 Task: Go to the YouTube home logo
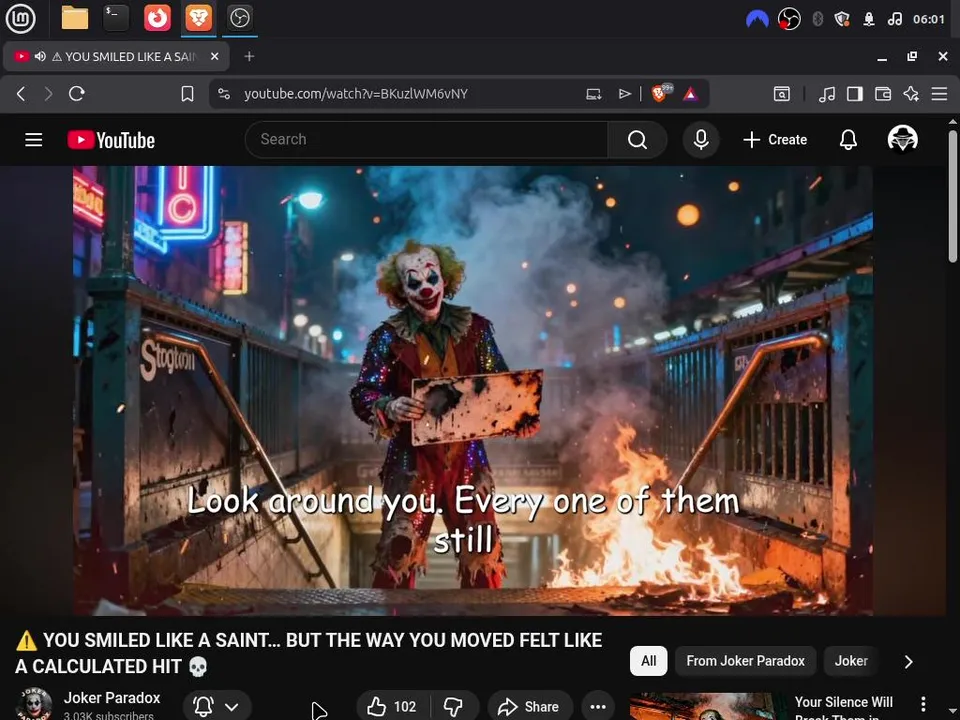click(111, 140)
